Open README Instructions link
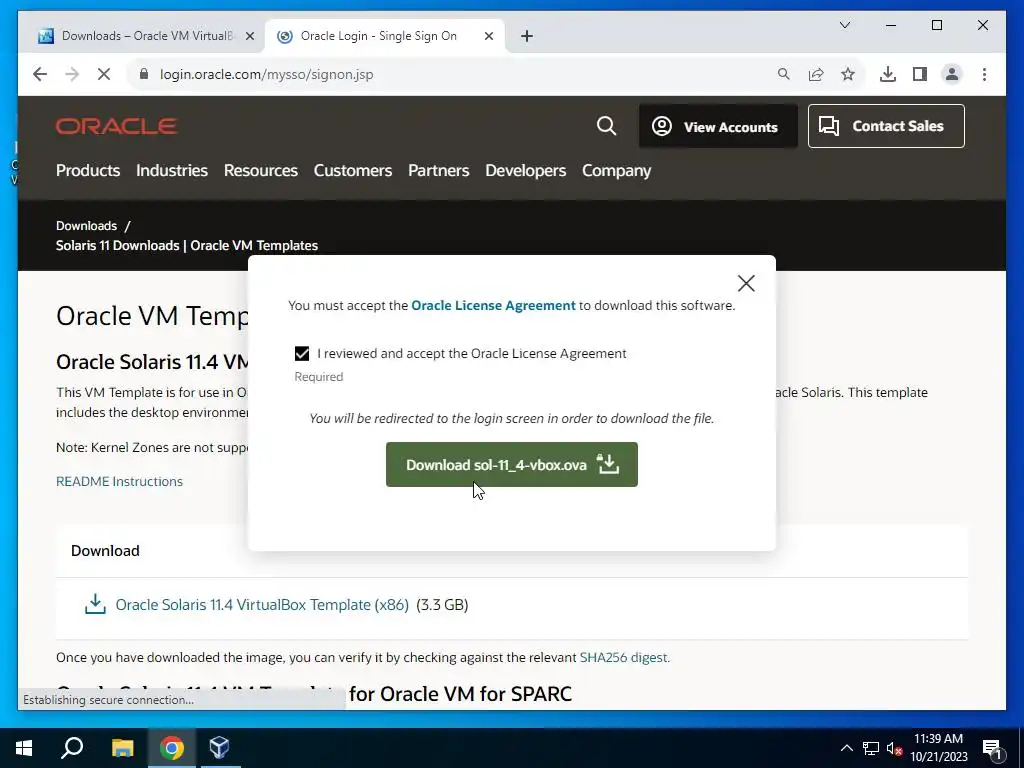Image resolution: width=1024 pixels, height=768 pixels. point(120,481)
